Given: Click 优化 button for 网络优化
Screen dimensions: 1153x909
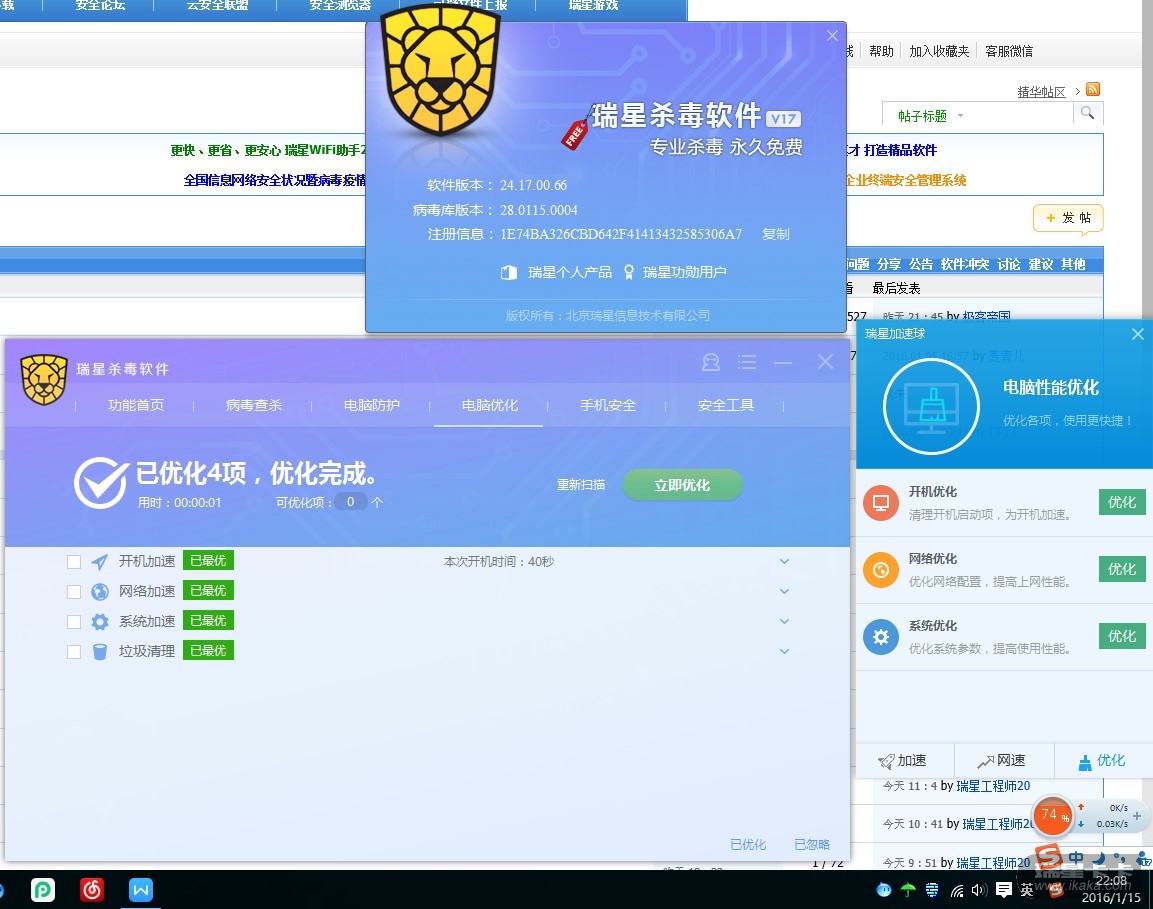Looking at the screenshot, I should point(1122,569).
